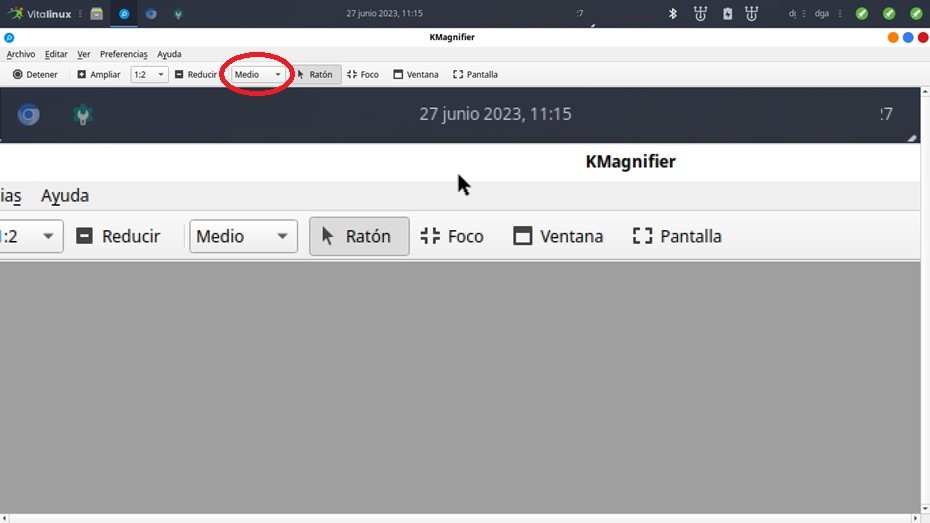
Task: Switch to Foco follow-focus mode
Action: [363, 74]
